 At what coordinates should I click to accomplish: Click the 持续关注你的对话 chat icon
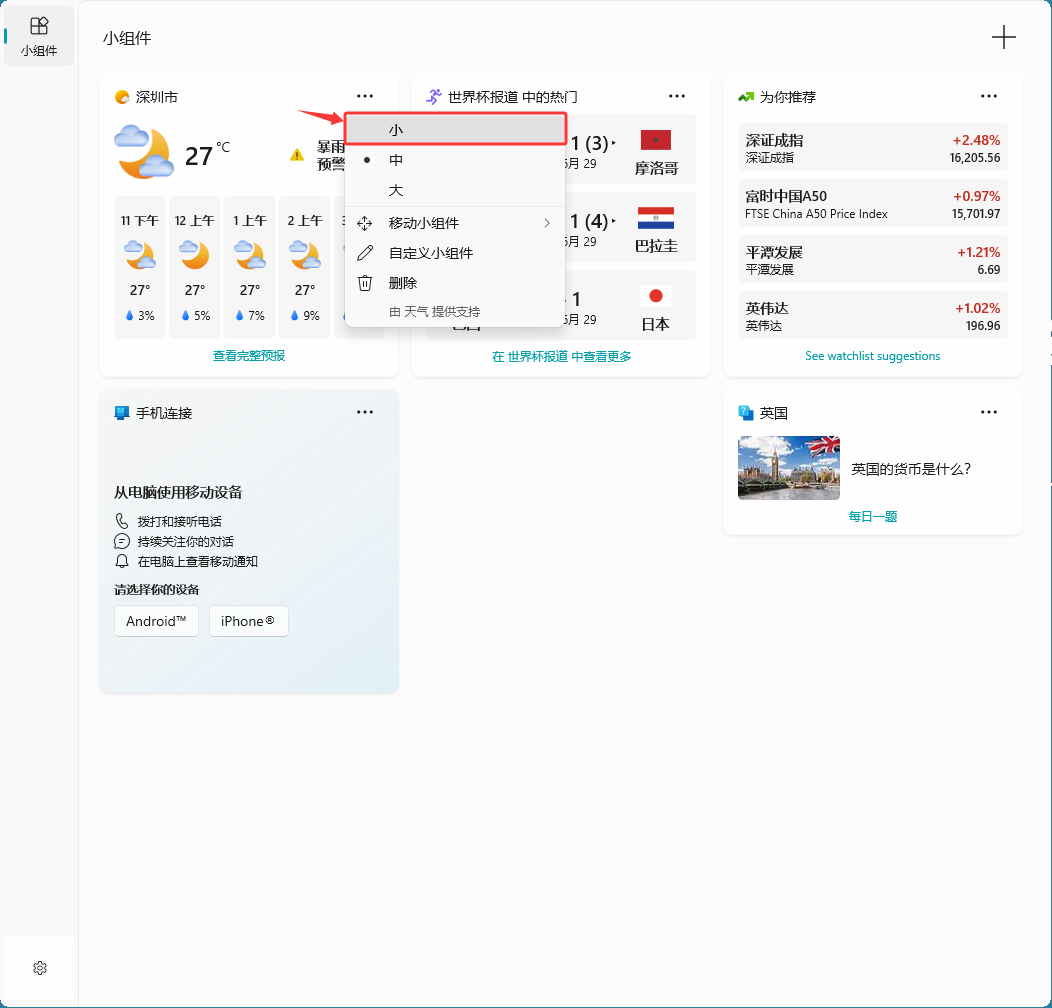[x=121, y=541]
